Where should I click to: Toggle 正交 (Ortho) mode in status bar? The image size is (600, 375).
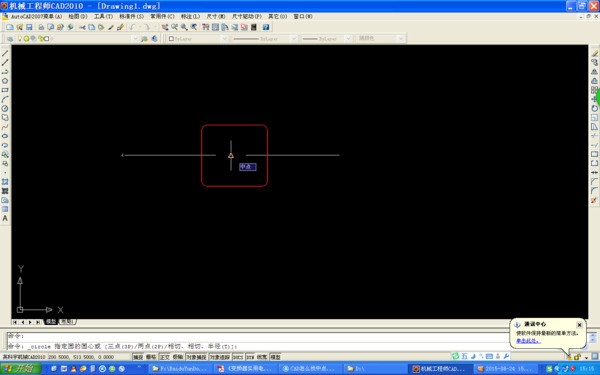[x=165, y=357]
